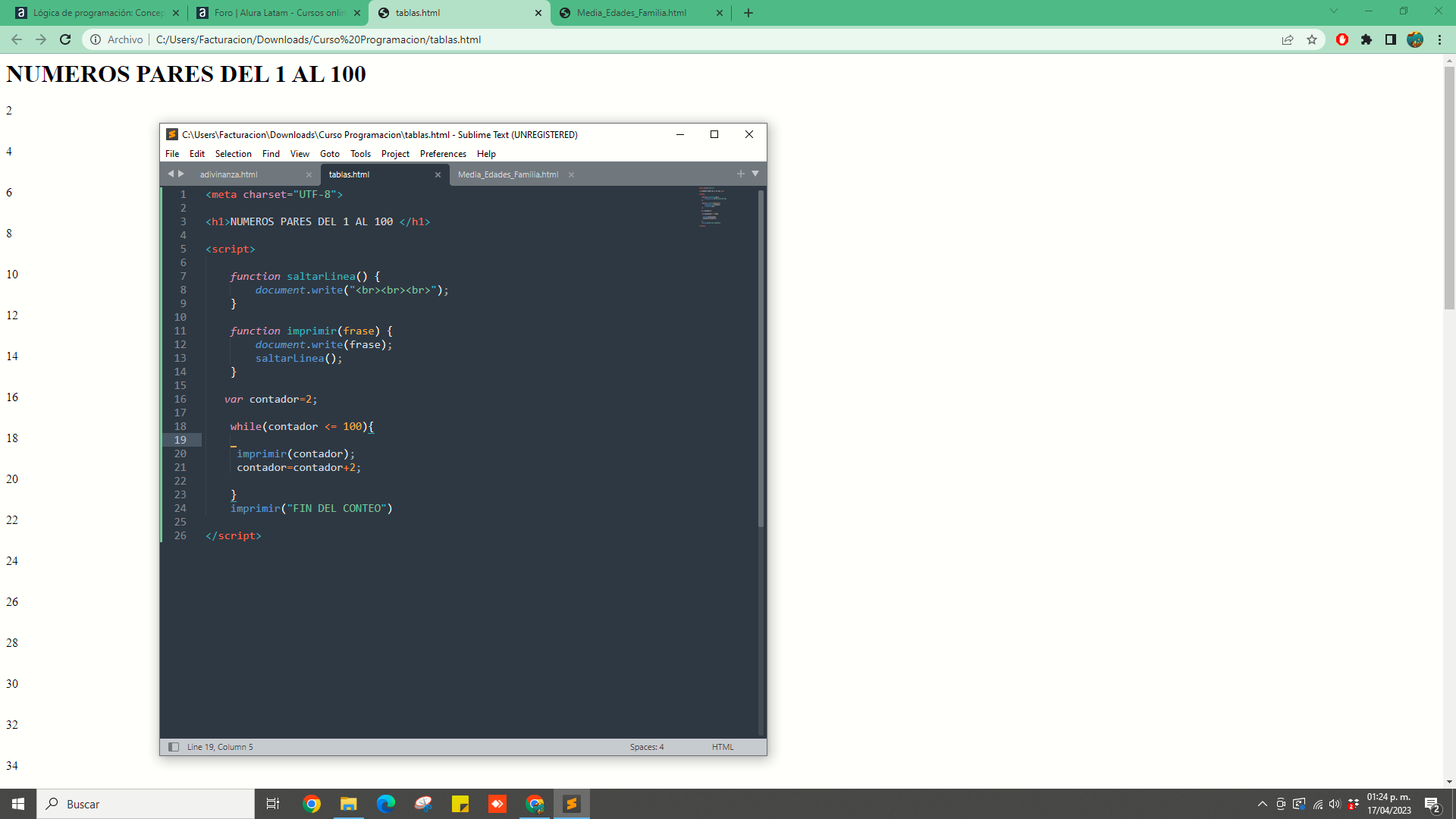Image resolution: width=1456 pixels, height=819 pixels.
Task: Open the View menu
Action: [300, 154]
